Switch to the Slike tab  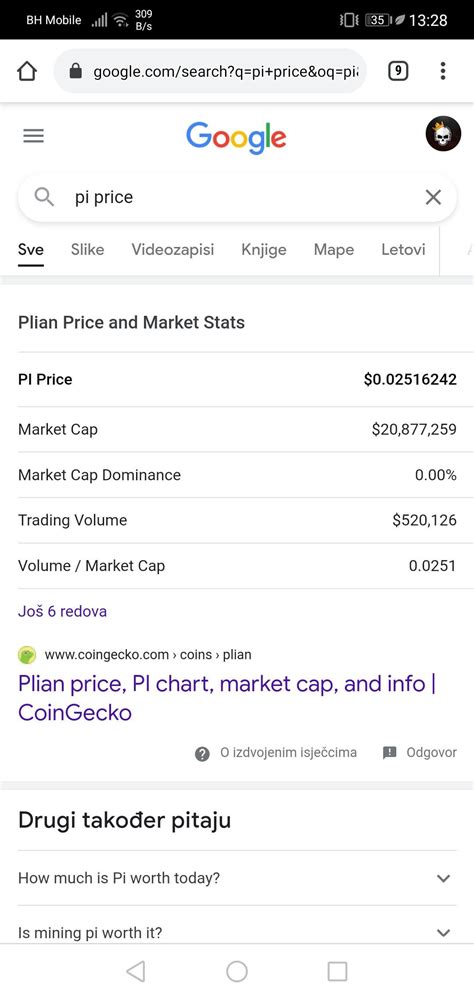point(87,249)
